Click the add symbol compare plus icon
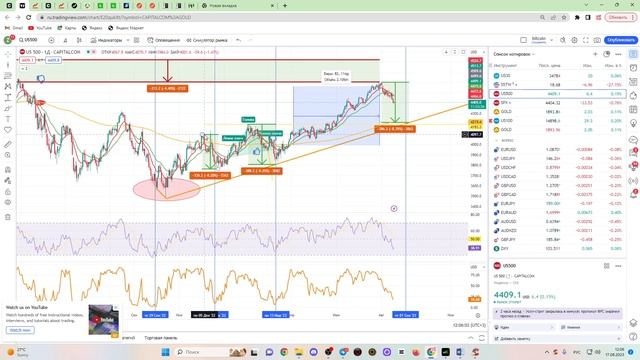Screen dimensions: 640x360 click(x=51, y=40)
